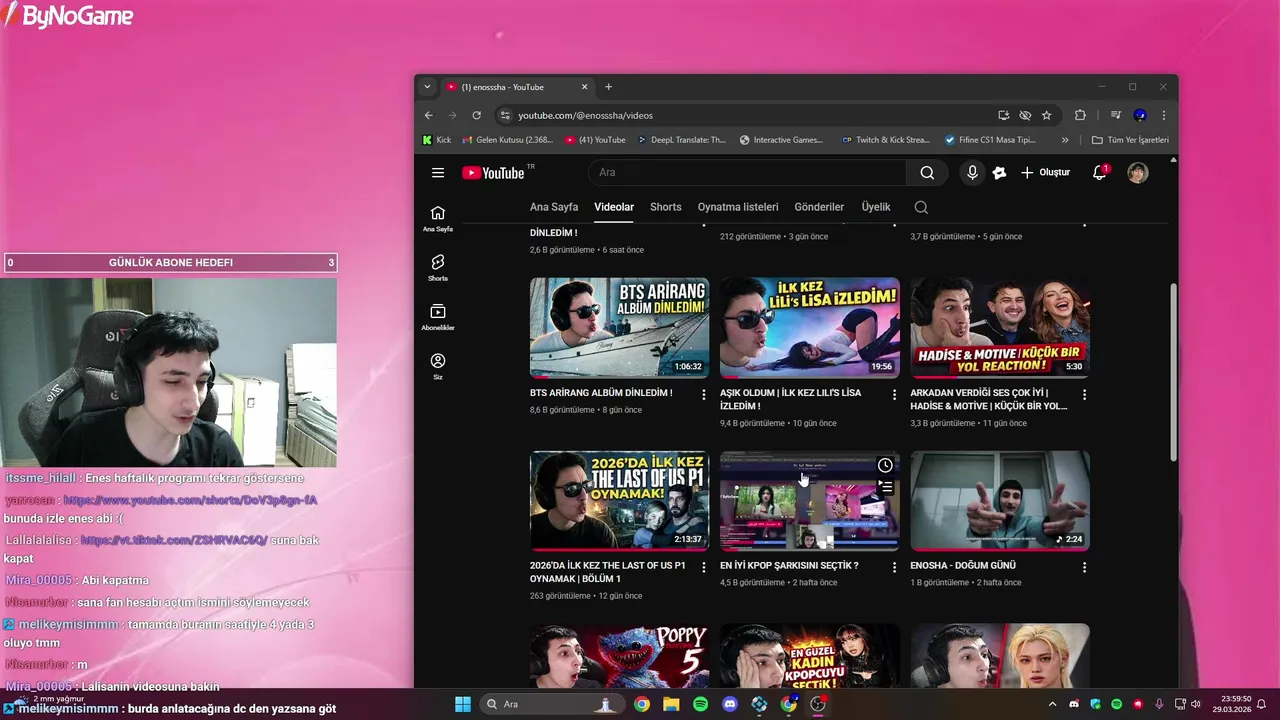Open the Üyelik tab
1280x720 pixels.
pos(876,207)
